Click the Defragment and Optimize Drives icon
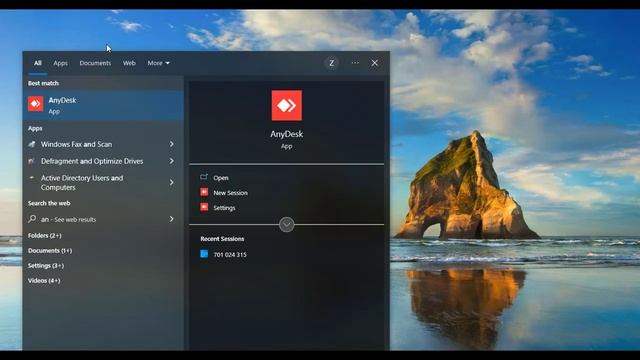The image size is (640, 360). (x=32, y=161)
